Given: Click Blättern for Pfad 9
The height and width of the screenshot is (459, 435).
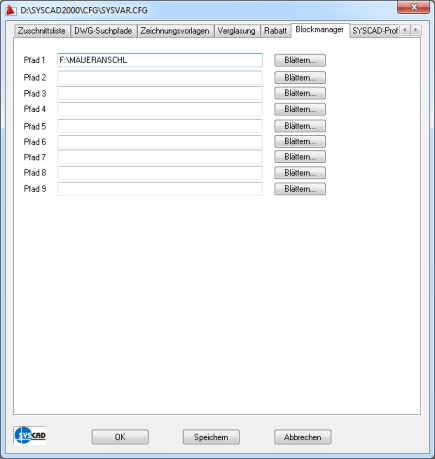Looking at the screenshot, I should 300,189.
